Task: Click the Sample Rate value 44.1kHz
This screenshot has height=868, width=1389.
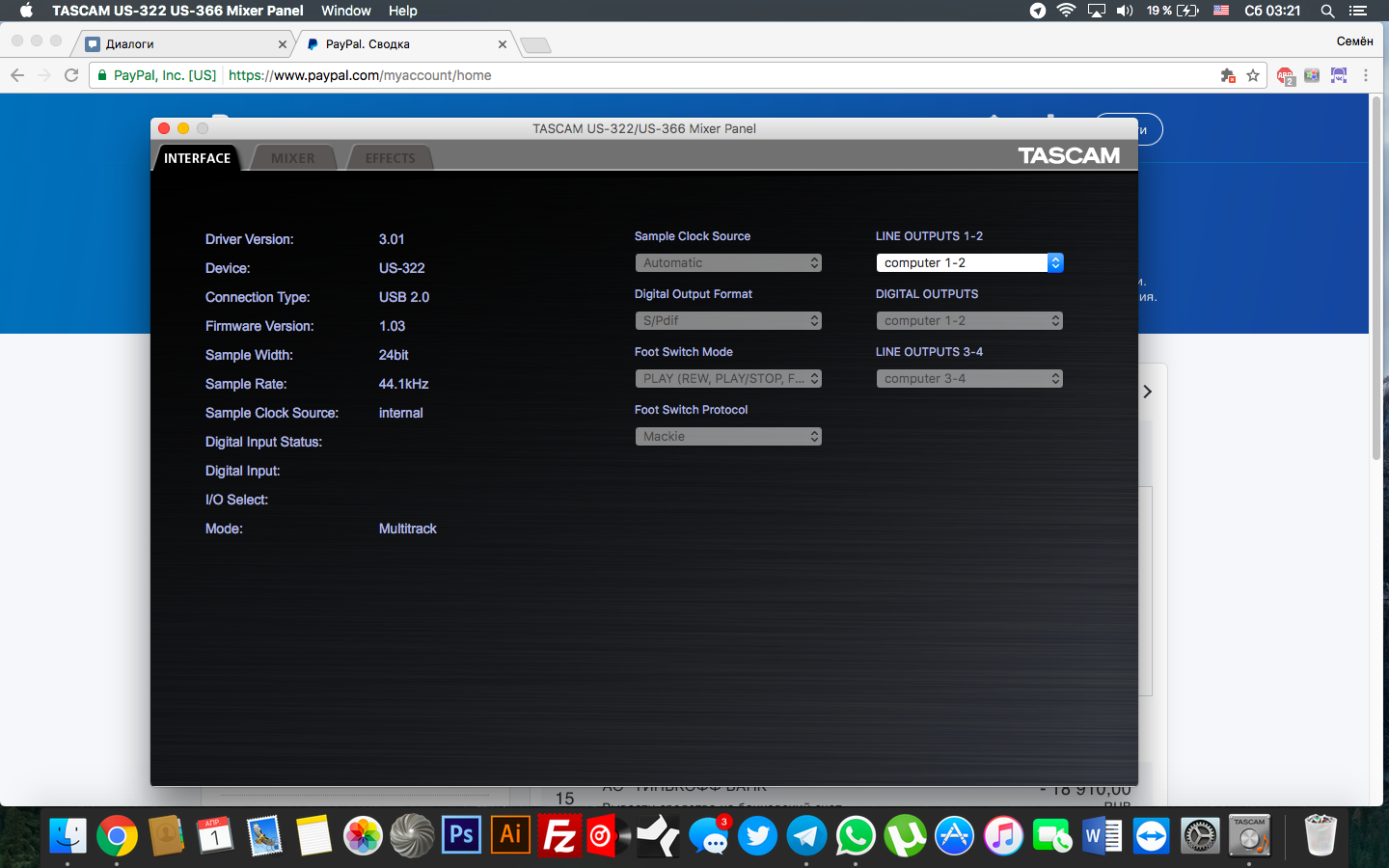Action: tap(403, 384)
